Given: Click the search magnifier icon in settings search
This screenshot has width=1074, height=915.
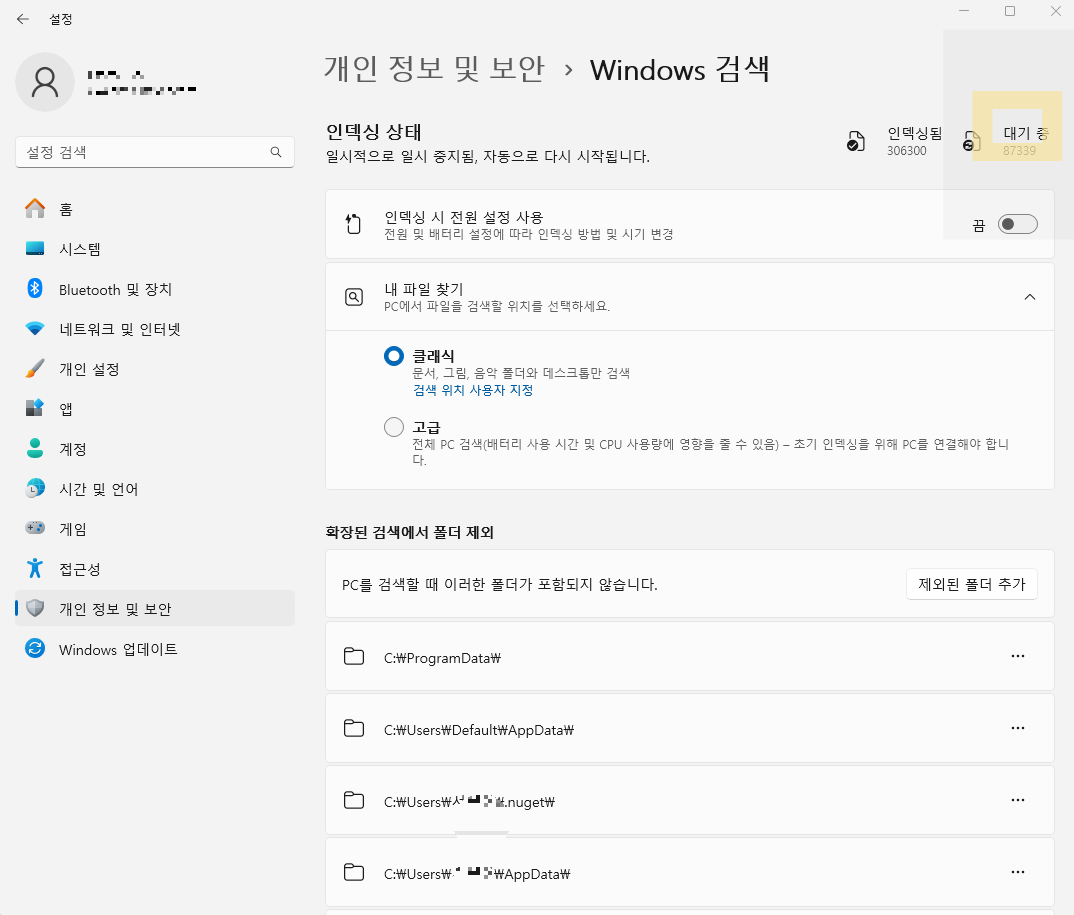Looking at the screenshot, I should 276,152.
